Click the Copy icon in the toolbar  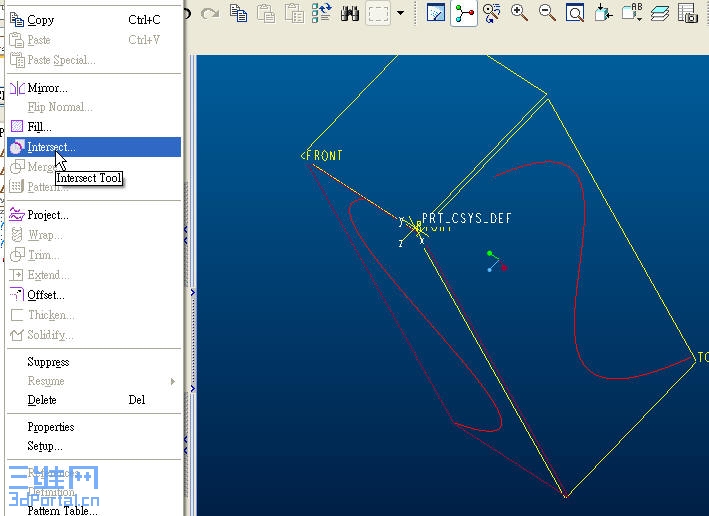coord(238,13)
